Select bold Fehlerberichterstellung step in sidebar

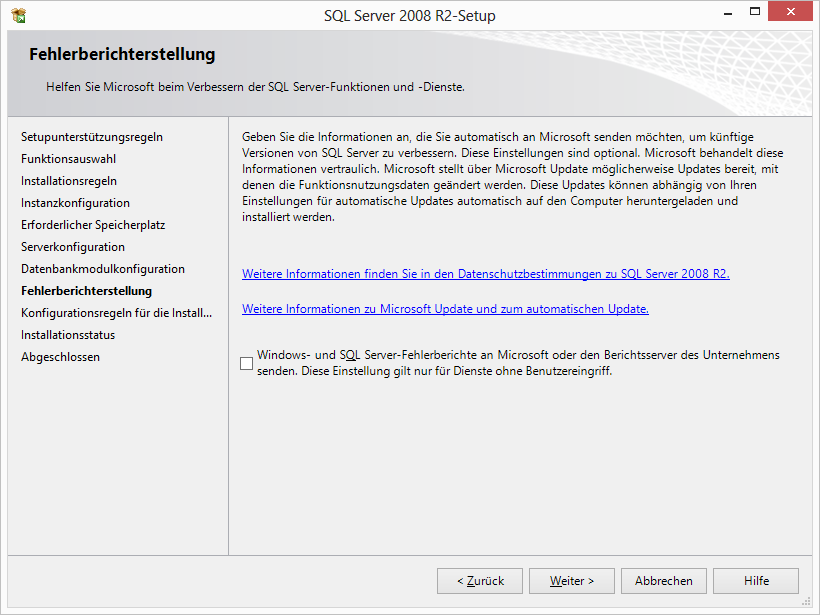pos(86,291)
